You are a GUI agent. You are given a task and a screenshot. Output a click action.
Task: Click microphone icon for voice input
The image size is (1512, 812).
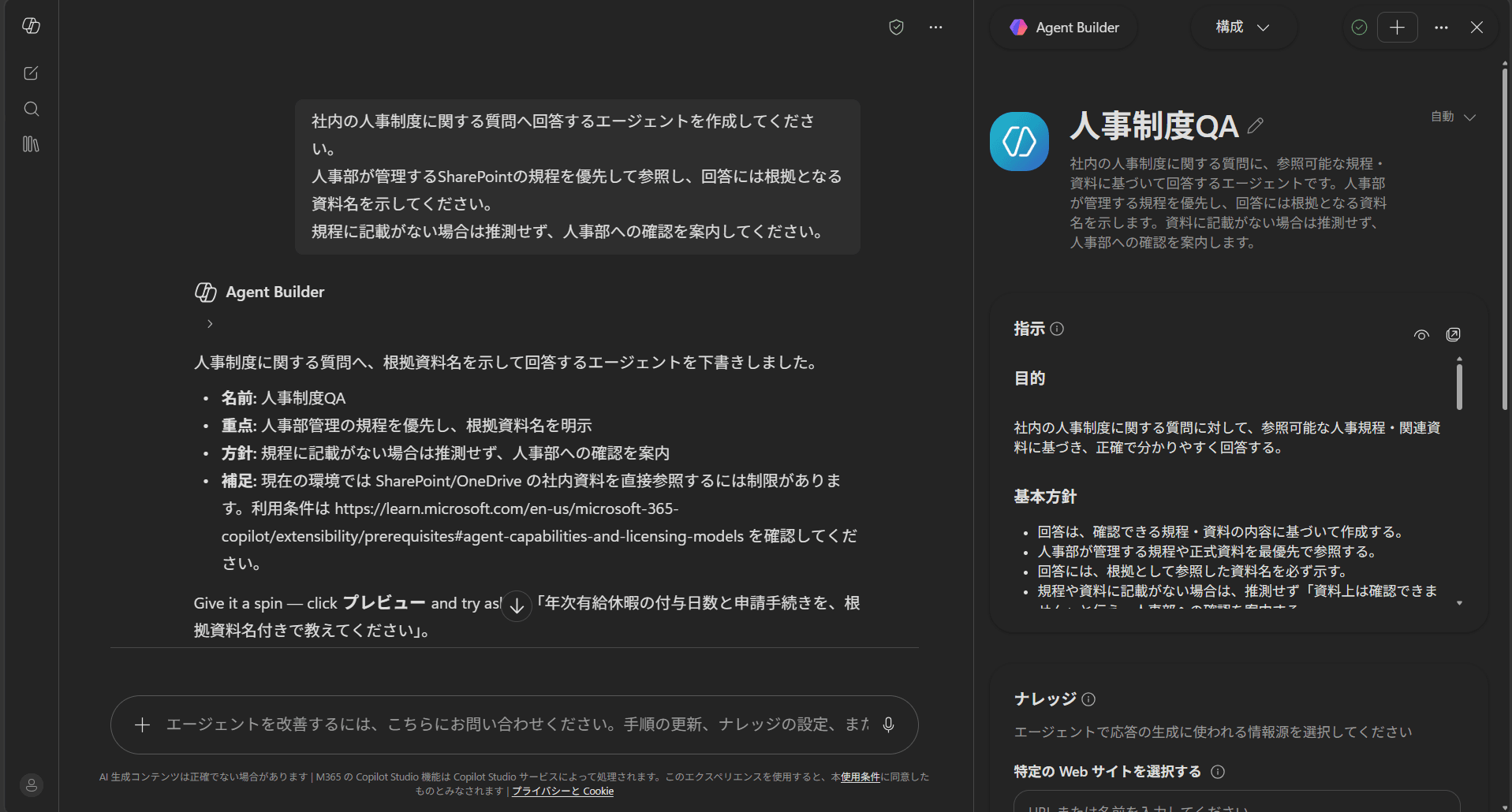tap(888, 724)
